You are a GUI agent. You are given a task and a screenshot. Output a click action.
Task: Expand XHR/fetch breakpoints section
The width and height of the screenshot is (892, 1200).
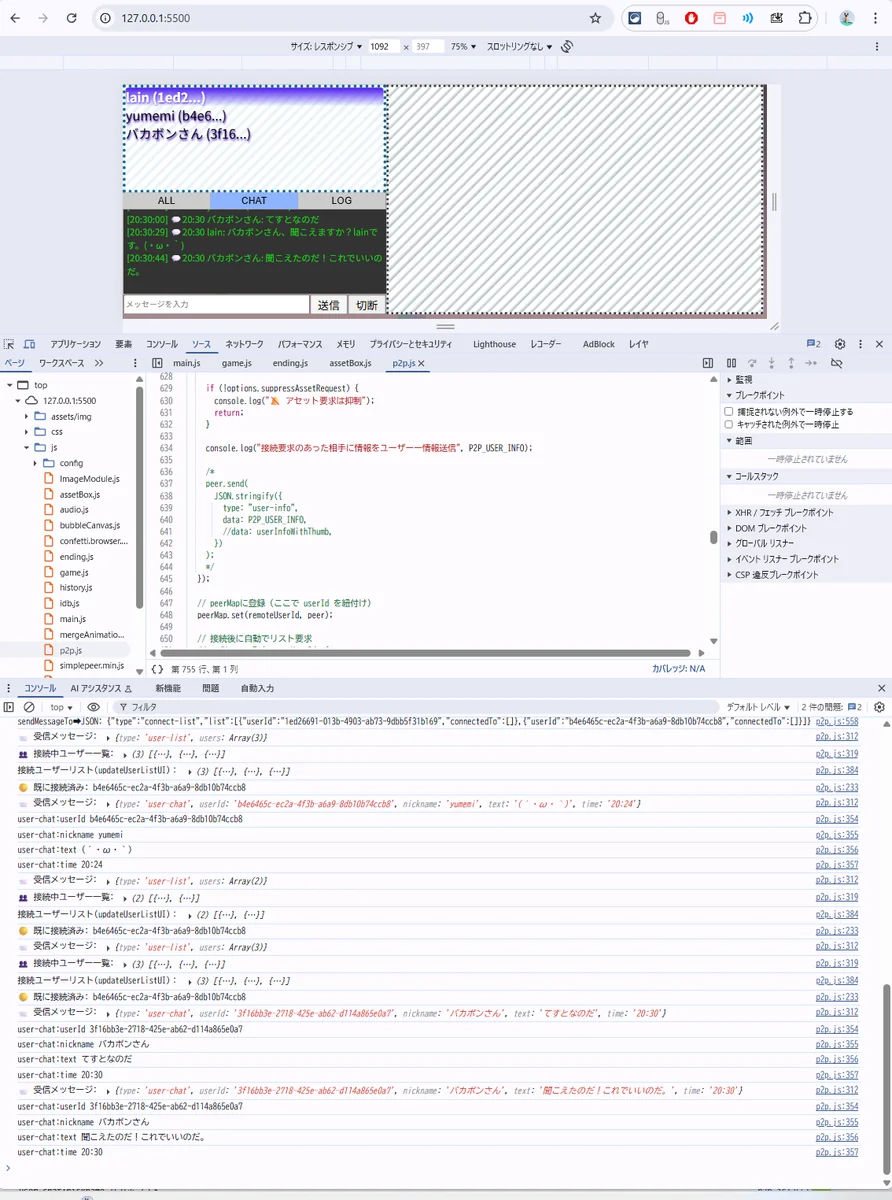729,512
